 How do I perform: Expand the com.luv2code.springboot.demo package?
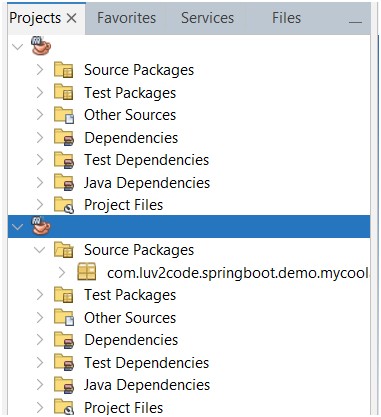click(62, 273)
